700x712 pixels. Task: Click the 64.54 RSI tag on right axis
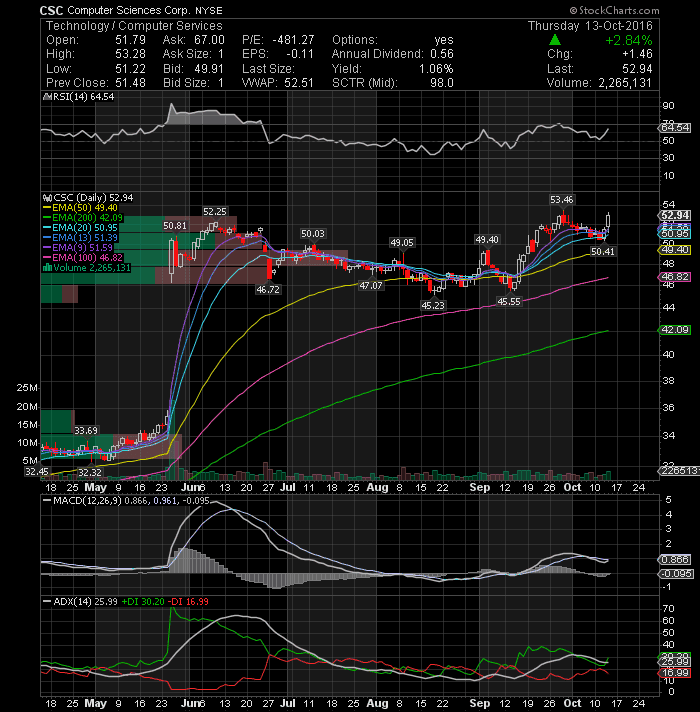pos(675,128)
